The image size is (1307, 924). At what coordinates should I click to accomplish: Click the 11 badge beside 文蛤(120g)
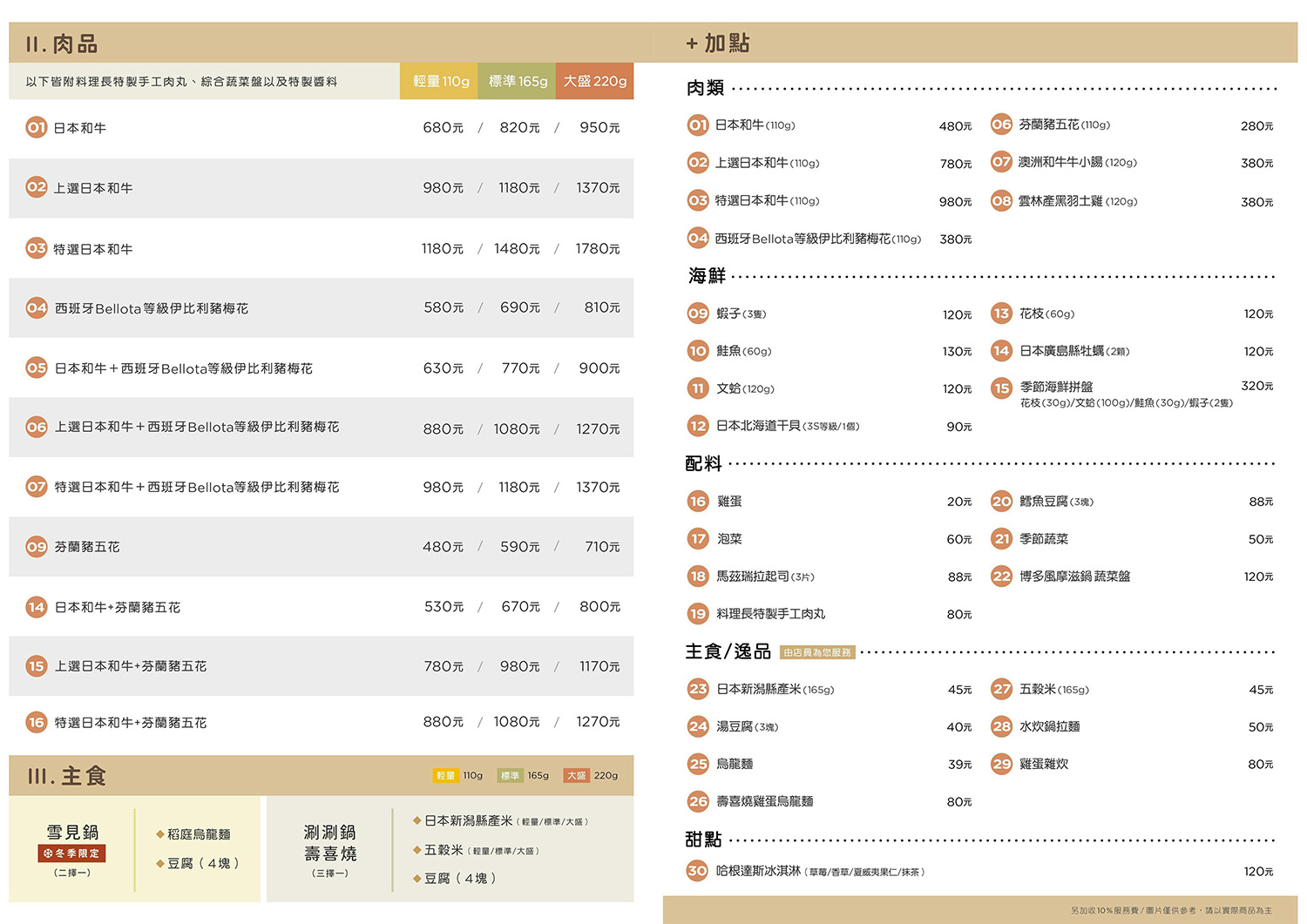698,388
